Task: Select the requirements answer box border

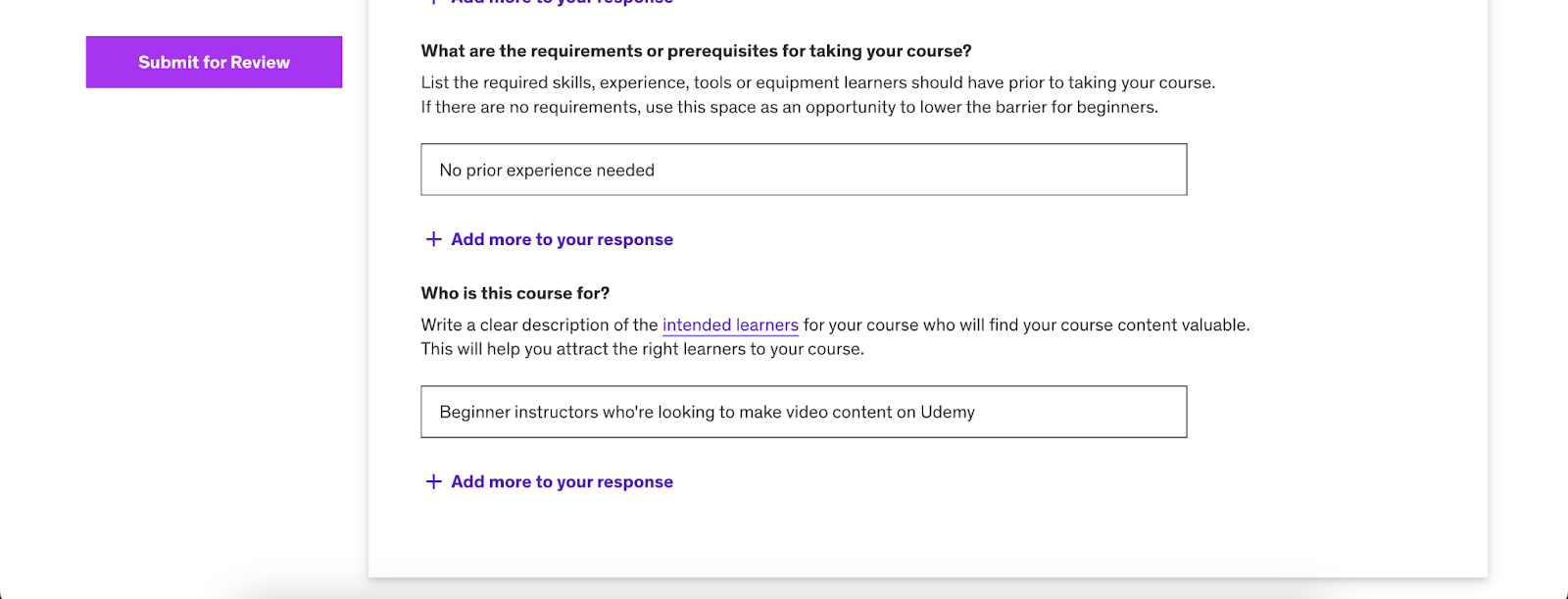Action: tap(804, 144)
